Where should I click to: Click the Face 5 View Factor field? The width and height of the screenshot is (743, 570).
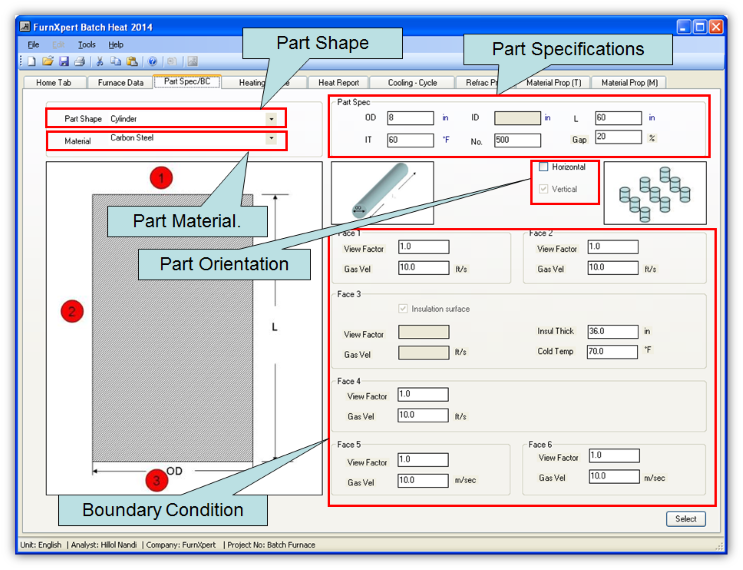(423, 460)
